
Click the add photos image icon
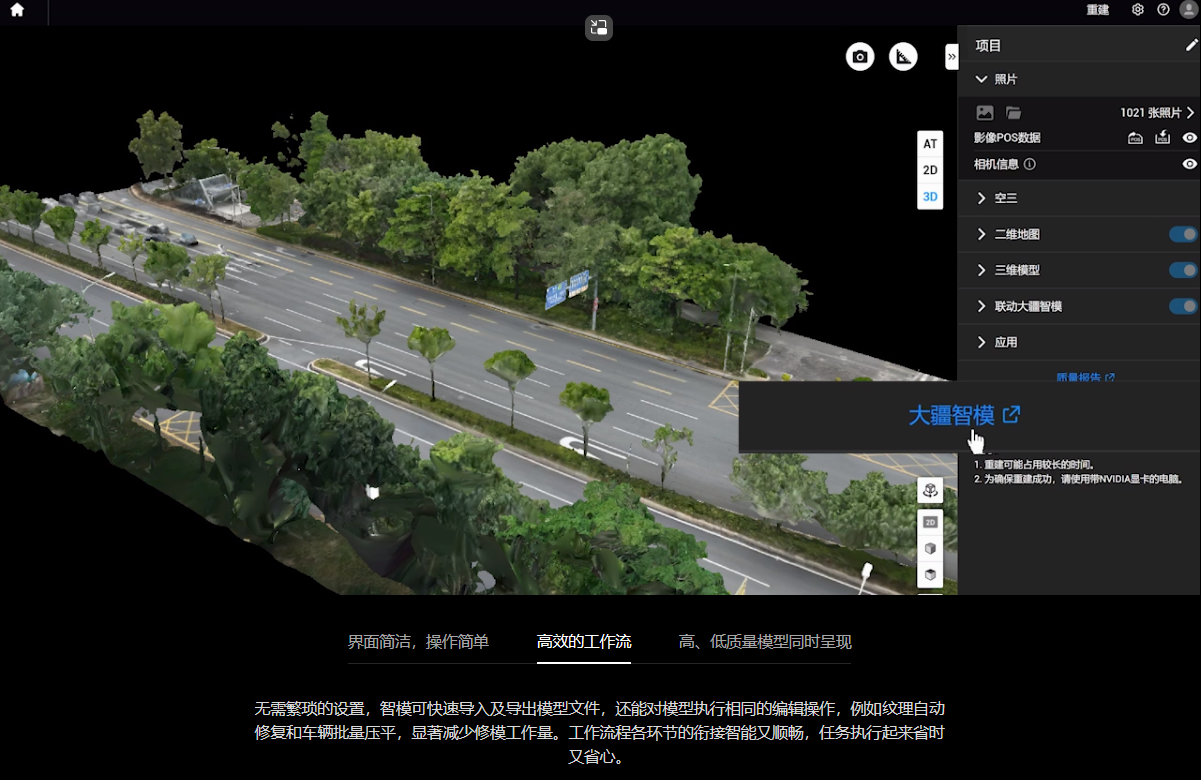[985, 113]
